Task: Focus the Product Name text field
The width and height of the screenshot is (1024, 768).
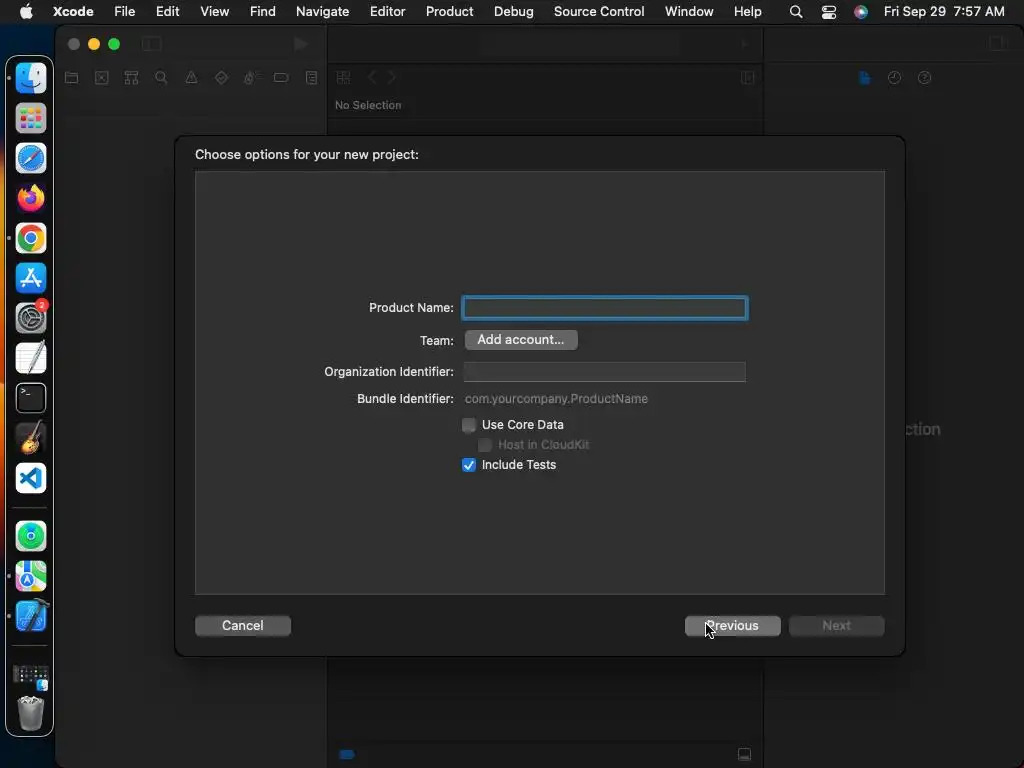Action: pyautogui.click(x=605, y=308)
